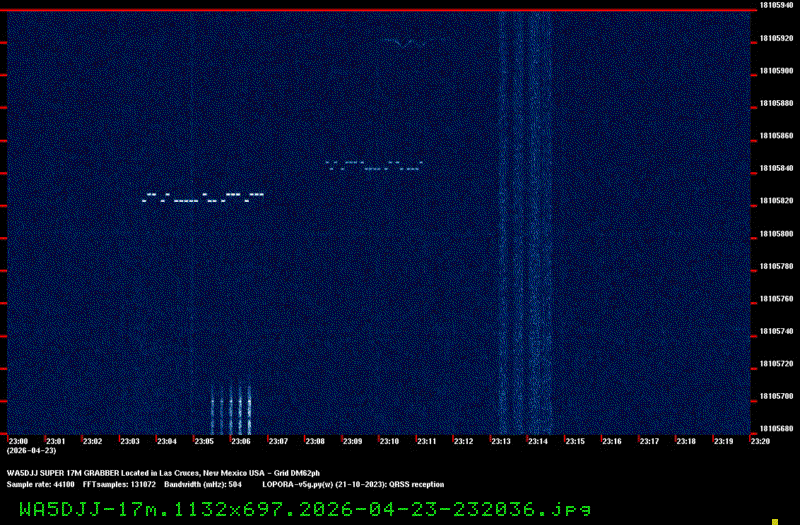Select the 23:11 time label
Image resolution: width=800 pixels, height=525 pixels.
point(427,441)
